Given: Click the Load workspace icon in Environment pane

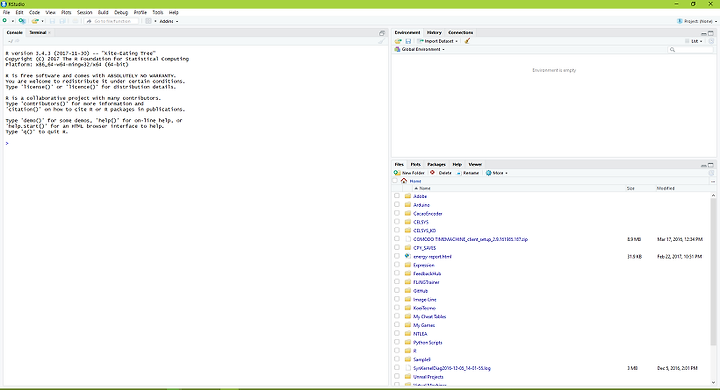Looking at the screenshot, I should [398, 41].
